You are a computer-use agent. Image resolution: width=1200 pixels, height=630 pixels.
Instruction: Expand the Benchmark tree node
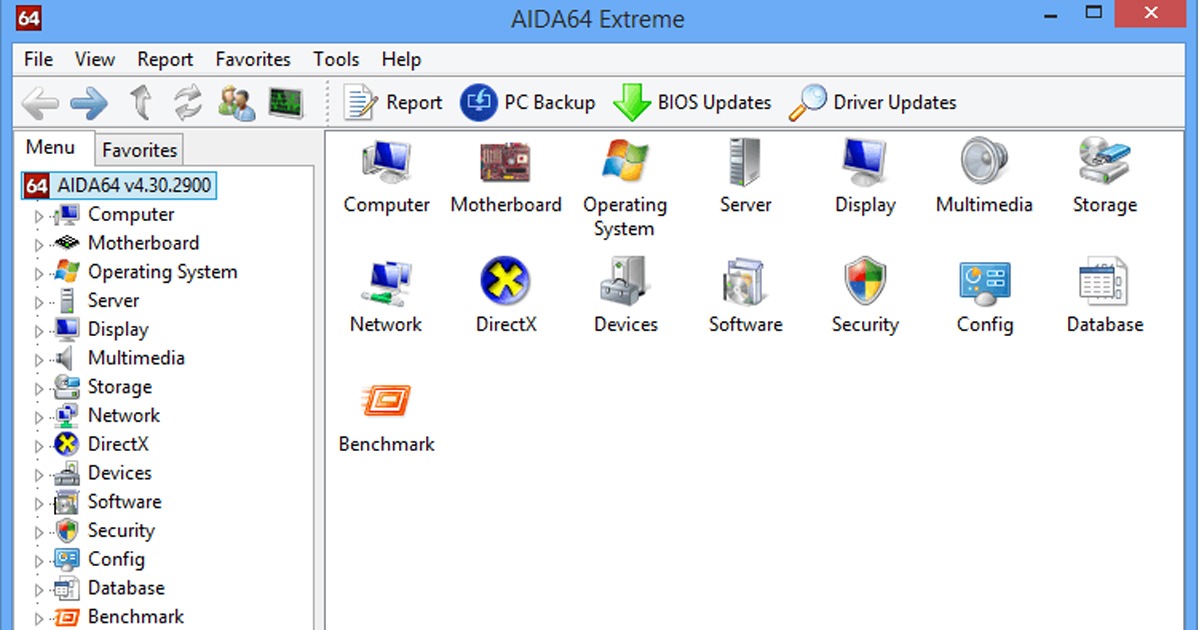40,618
